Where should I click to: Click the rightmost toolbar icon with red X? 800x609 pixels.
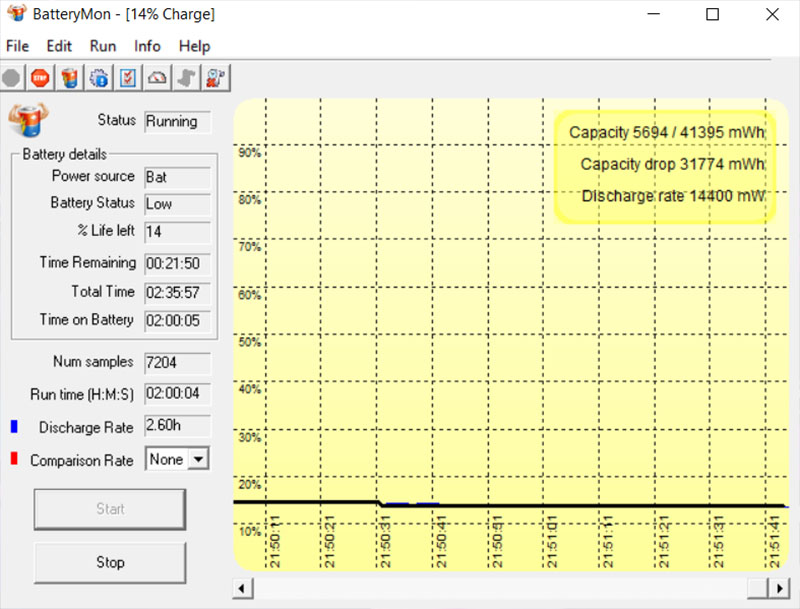point(215,77)
